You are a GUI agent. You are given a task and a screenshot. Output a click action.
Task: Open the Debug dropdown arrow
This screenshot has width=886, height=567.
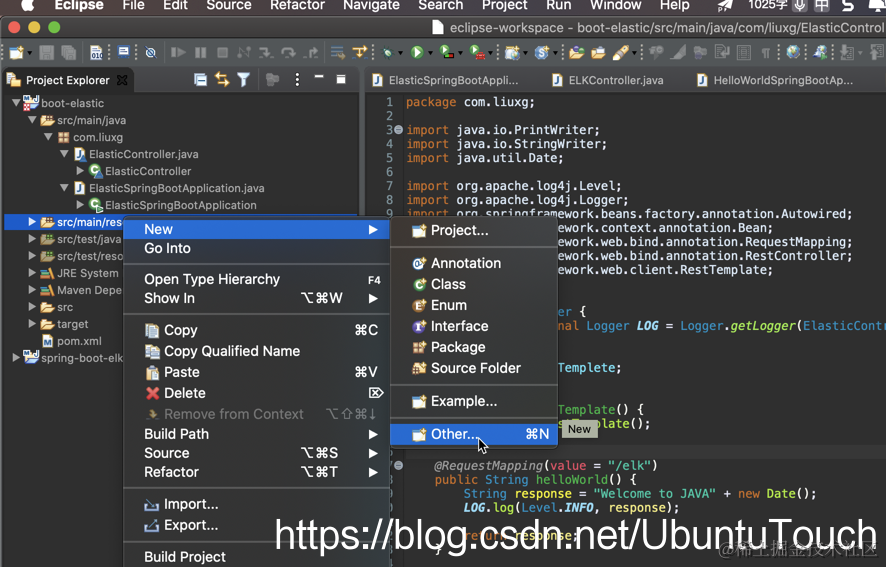(400, 53)
